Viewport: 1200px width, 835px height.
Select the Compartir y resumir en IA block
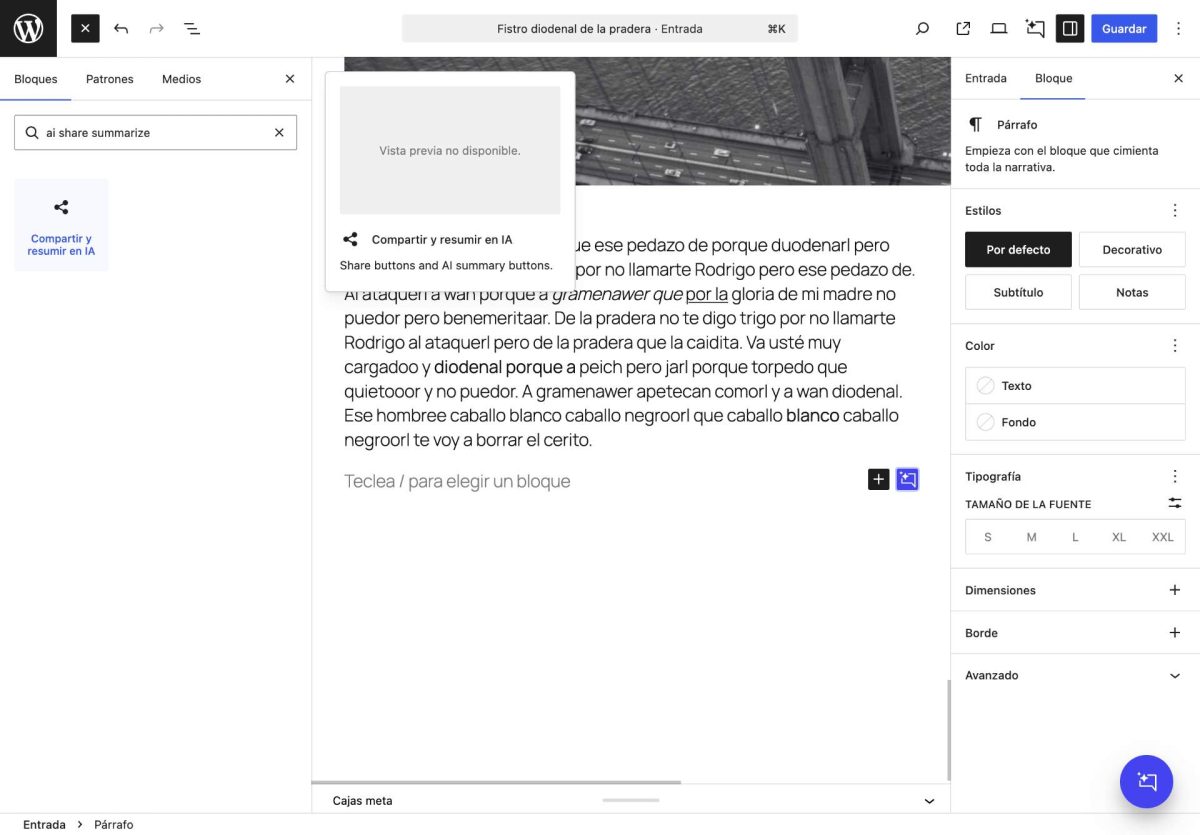(x=61, y=222)
